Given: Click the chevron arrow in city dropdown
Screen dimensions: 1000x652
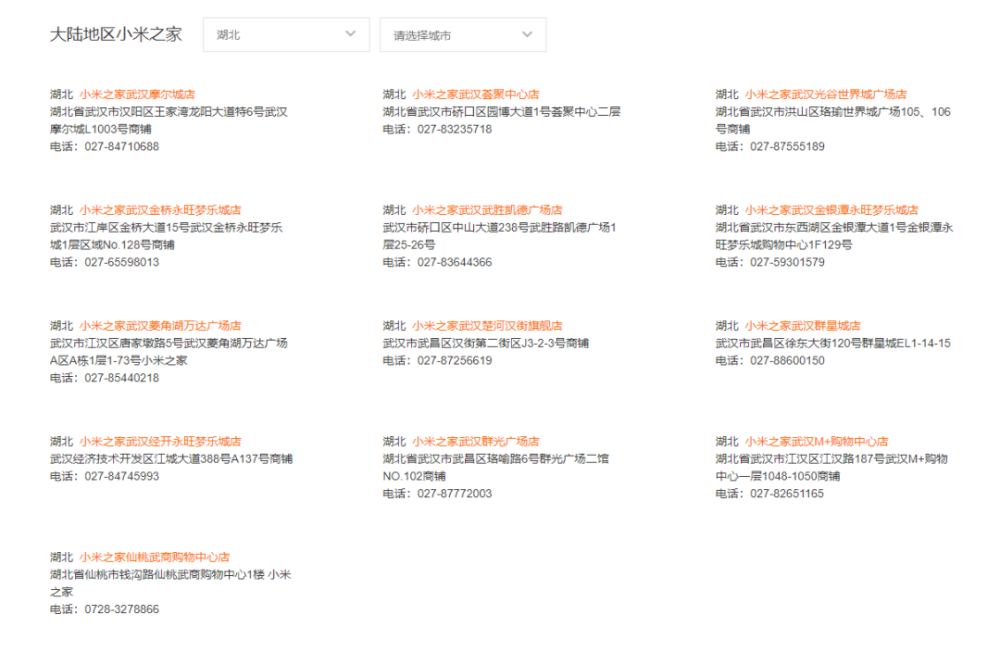Looking at the screenshot, I should (x=527, y=34).
